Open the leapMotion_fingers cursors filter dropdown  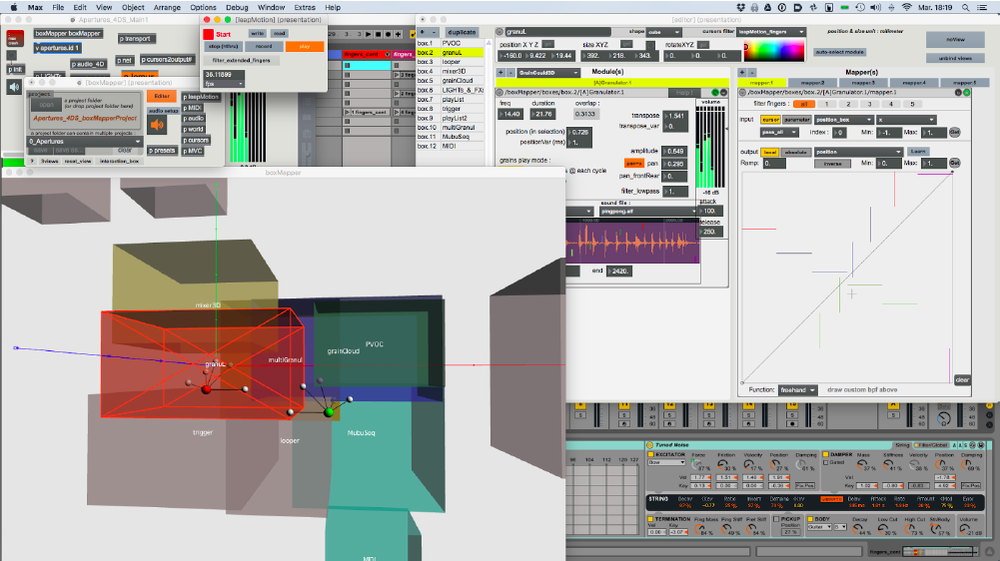tap(771, 32)
